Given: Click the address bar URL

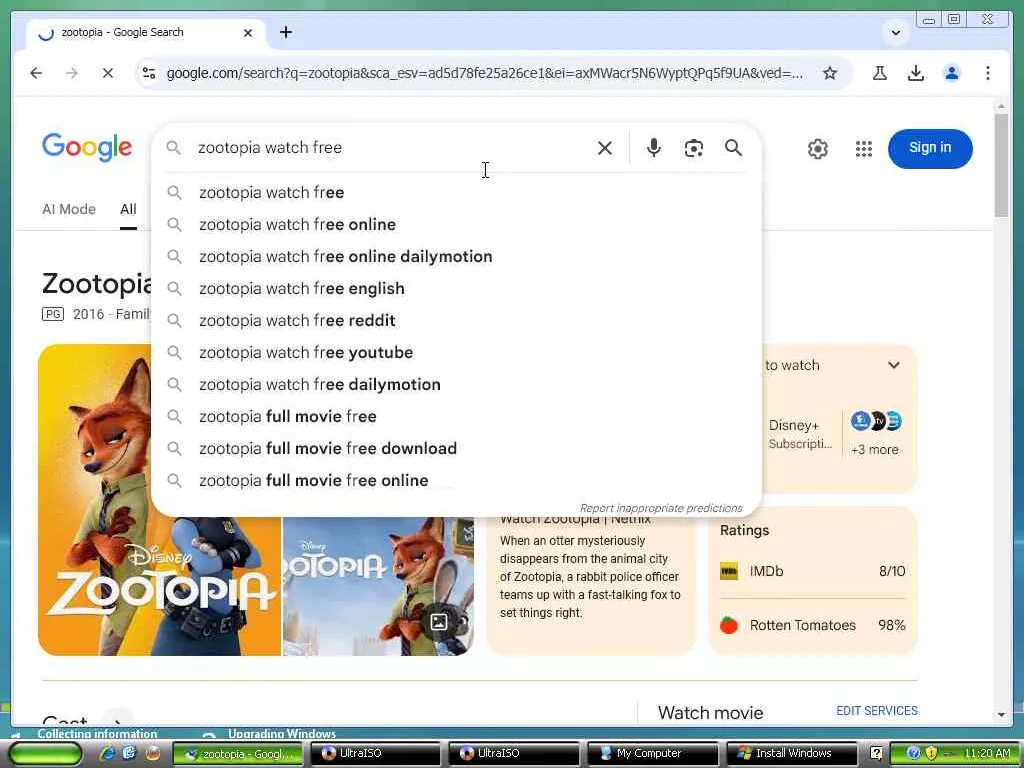Looking at the screenshot, I should [485, 73].
